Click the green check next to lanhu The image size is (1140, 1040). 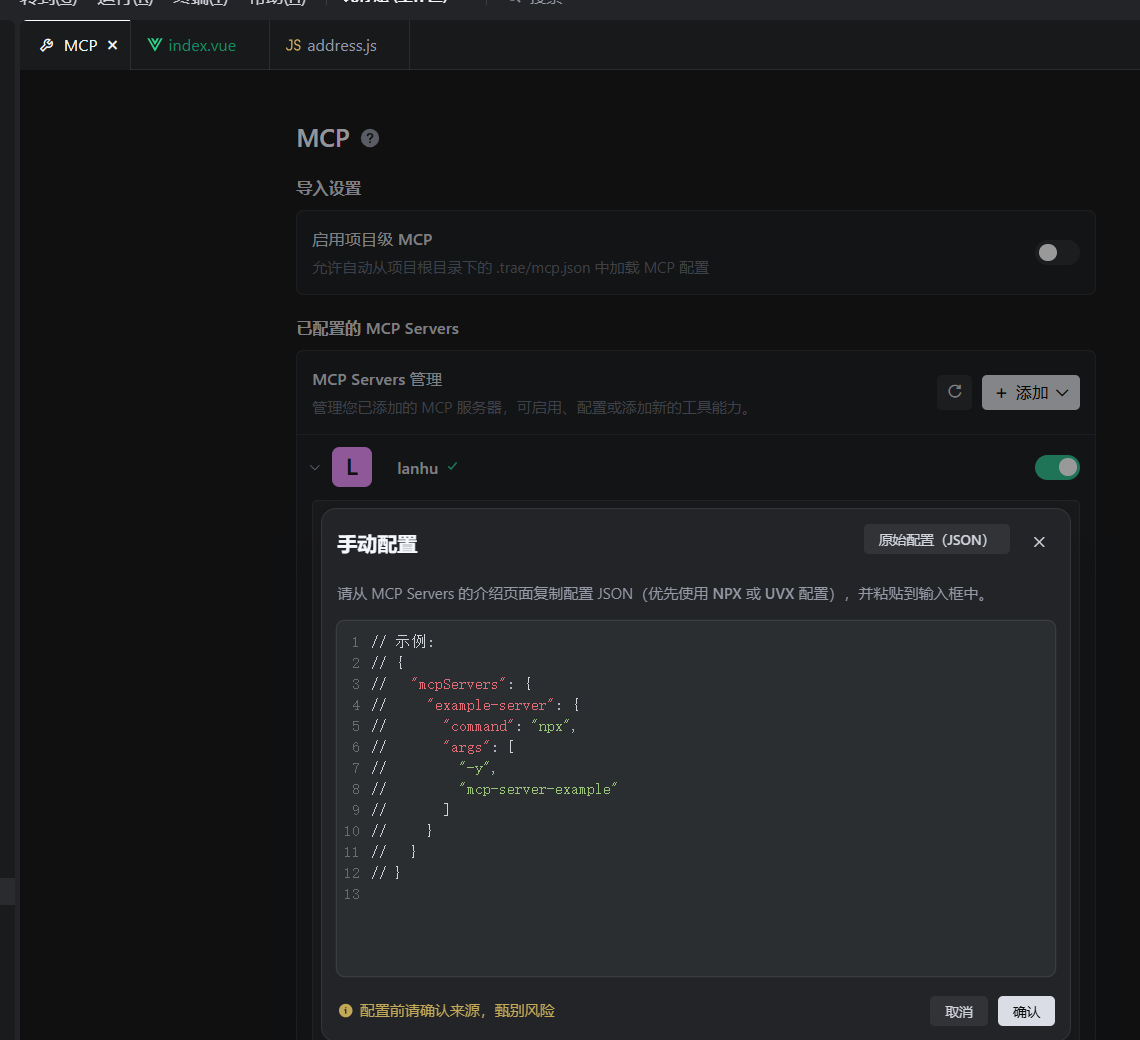point(452,466)
